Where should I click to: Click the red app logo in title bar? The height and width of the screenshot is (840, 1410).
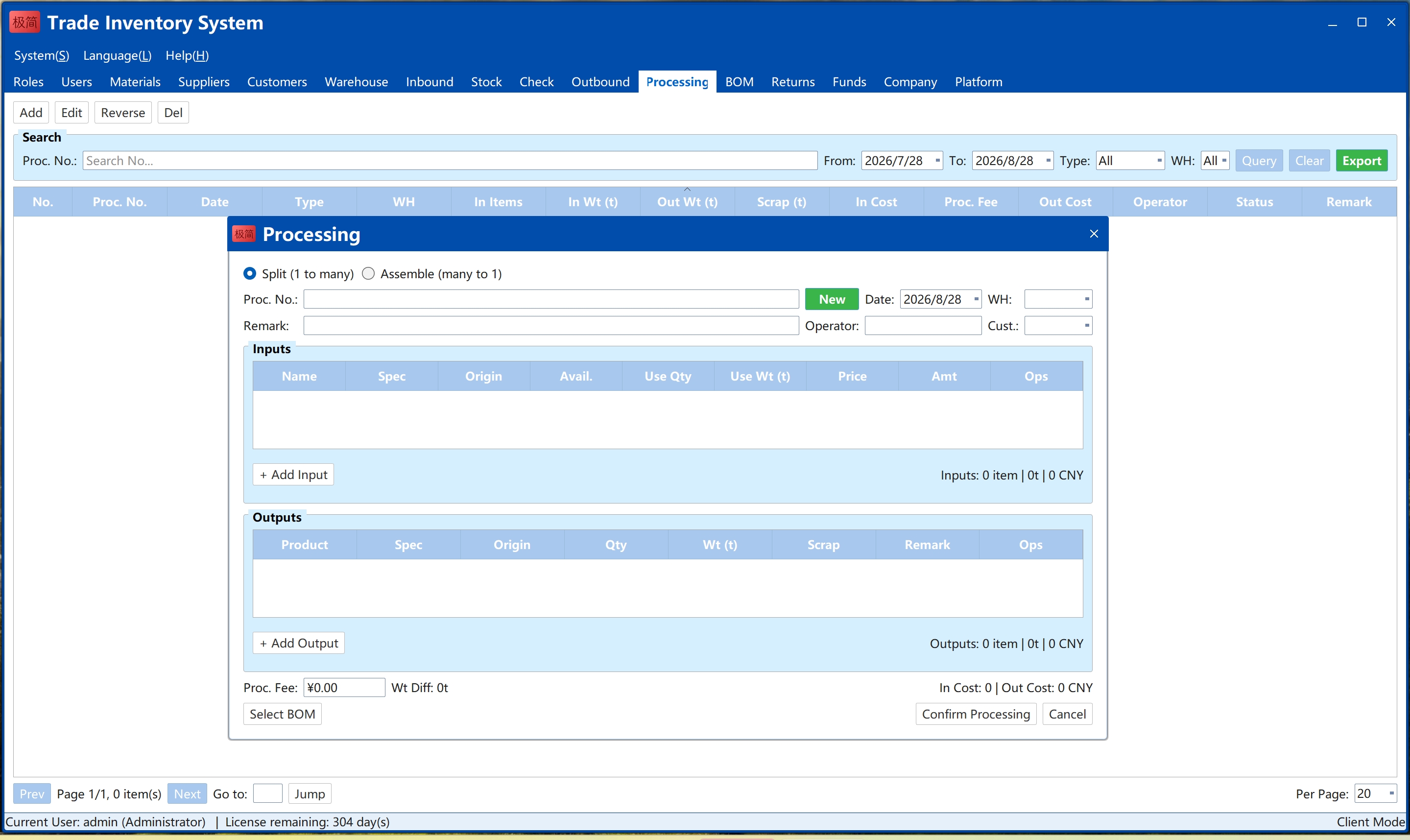click(x=24, y=22)
